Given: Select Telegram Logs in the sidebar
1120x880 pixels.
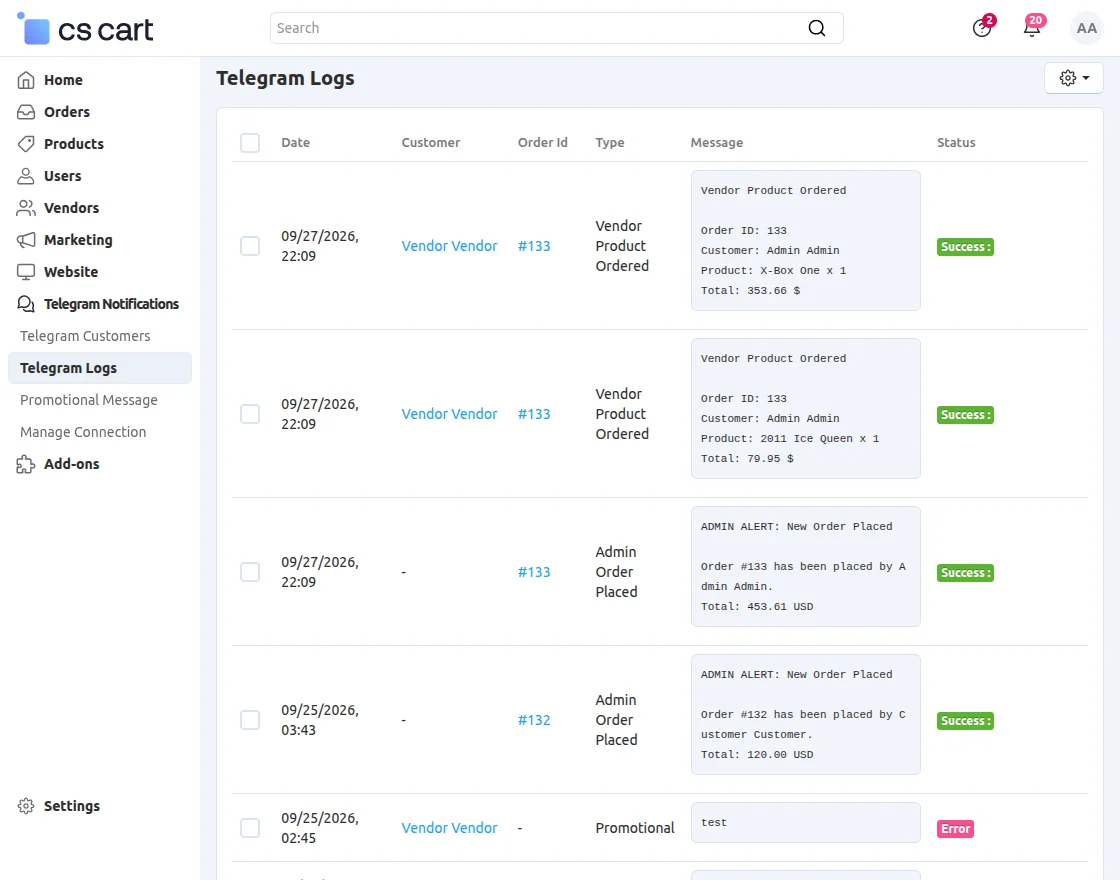Looking at the screenshot, I should pyautogui.click(x=100, y=368).
